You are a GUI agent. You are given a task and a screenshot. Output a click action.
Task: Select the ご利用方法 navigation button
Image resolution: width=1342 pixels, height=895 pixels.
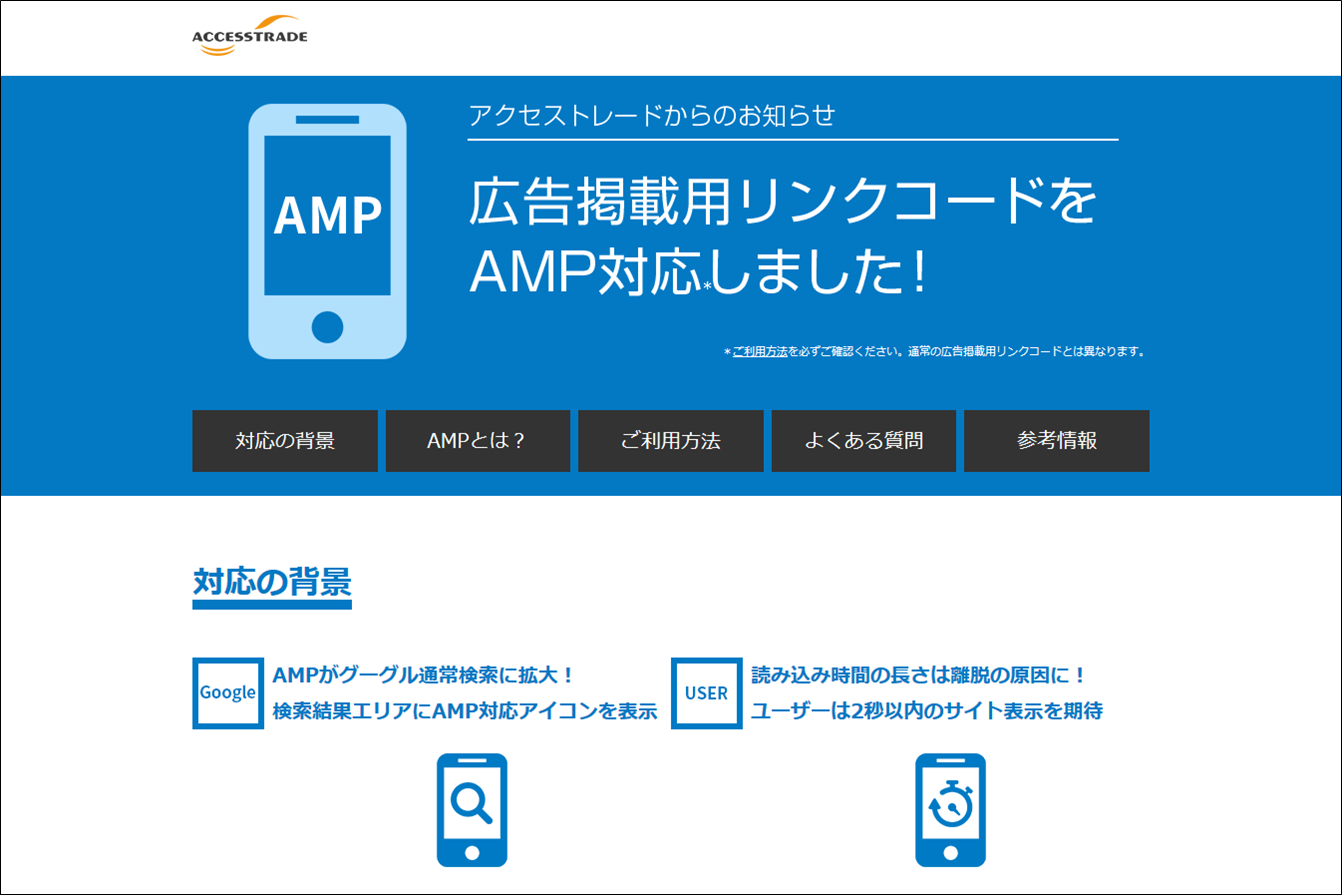coord(671,441)
